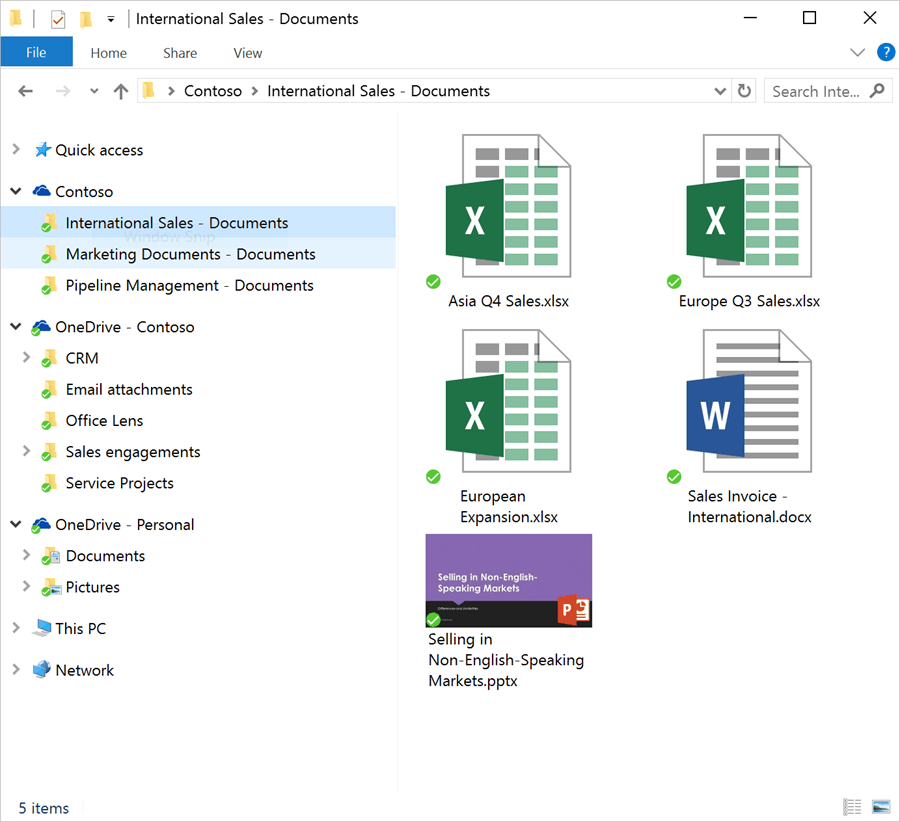
Task: Click the sync status badge on Asia Q4 Sales.xlsx
Action: 433,281
